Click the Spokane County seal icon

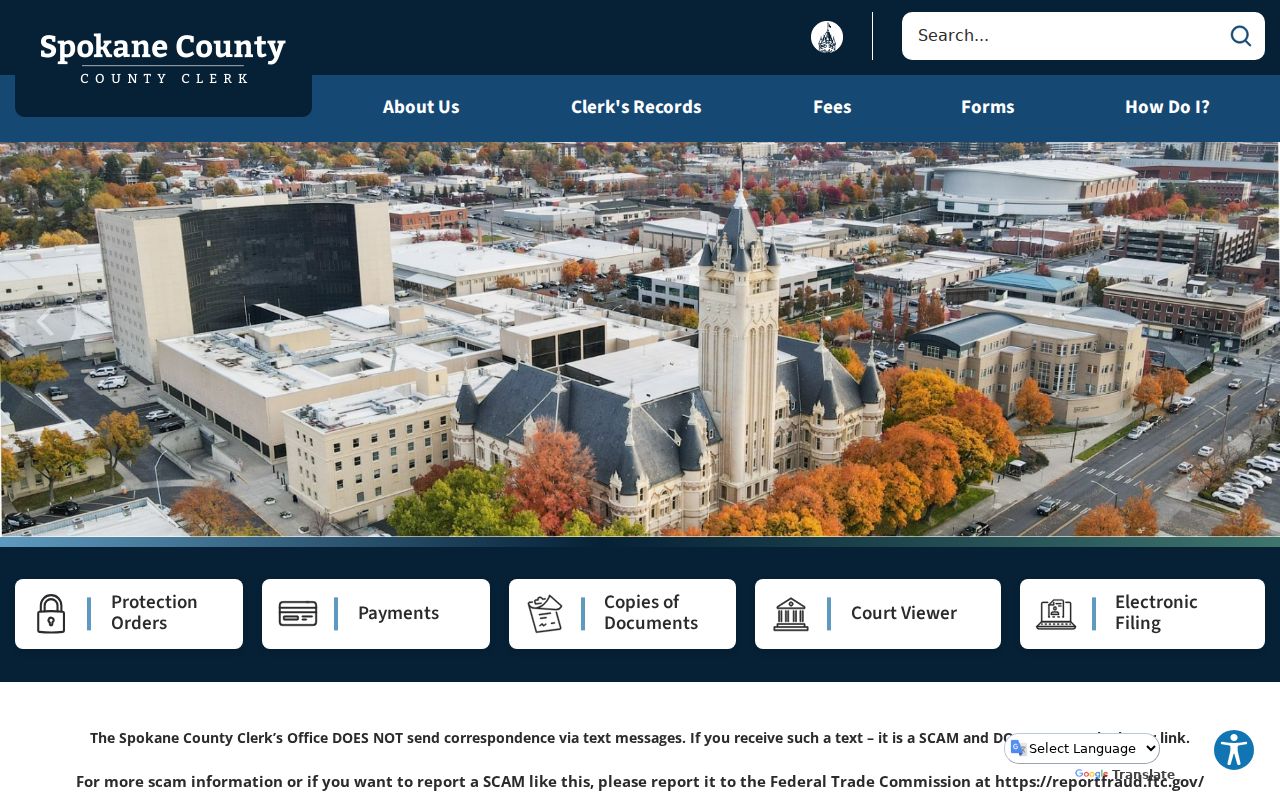[827, 37]
